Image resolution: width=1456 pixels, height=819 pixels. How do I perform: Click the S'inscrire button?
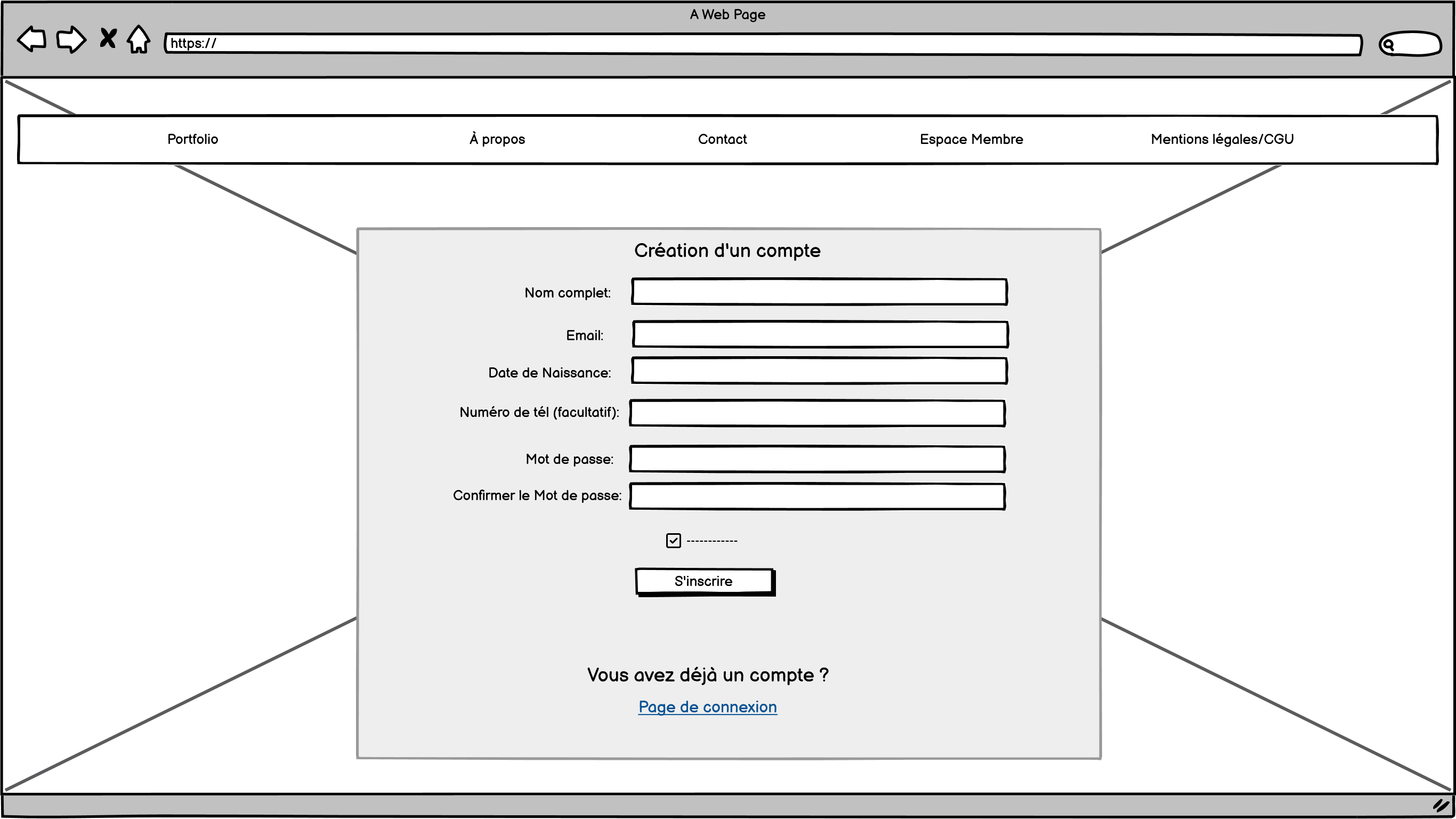pyautogui.click(x=705, y=581)
